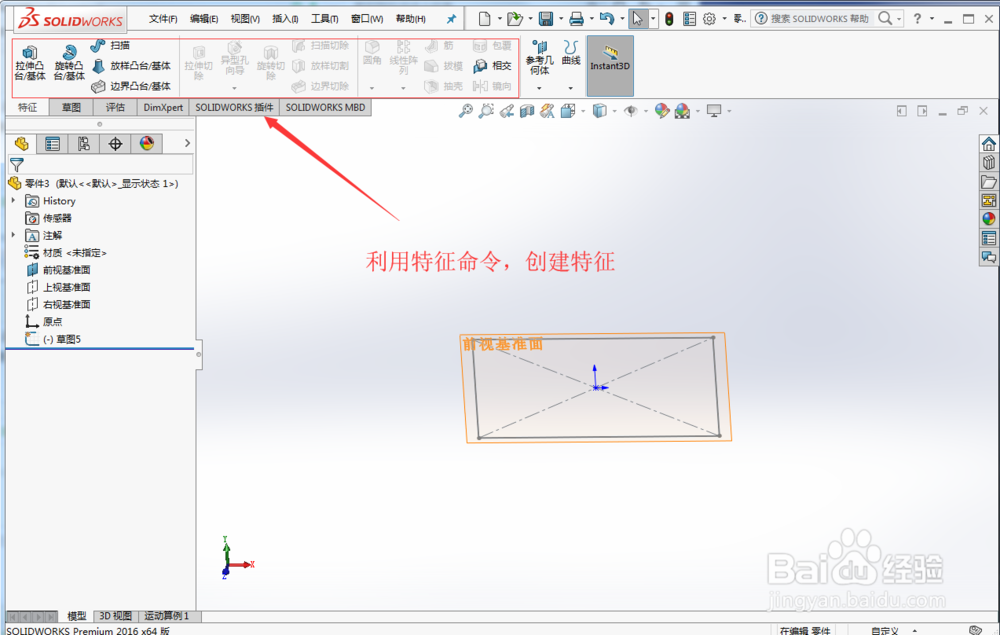Open the Appearances color ball in task pane

(x=989, y=219)
